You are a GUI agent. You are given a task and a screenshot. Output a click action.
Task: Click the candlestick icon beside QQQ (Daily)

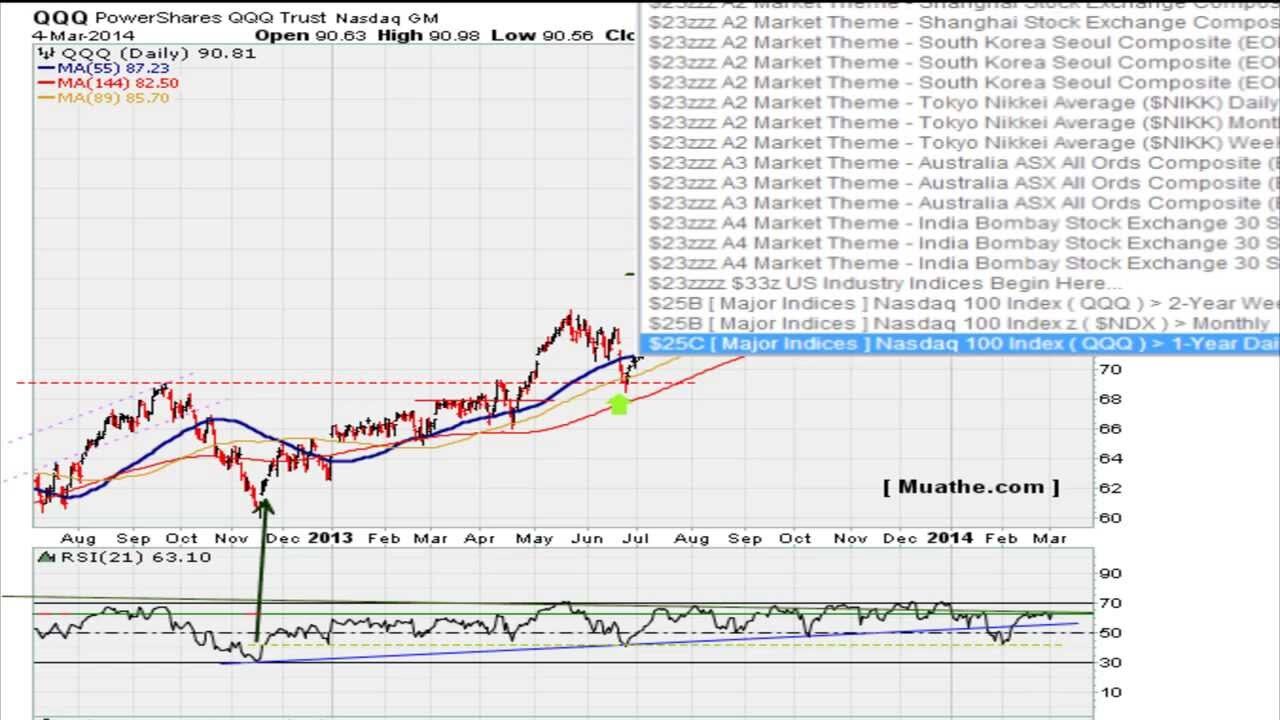(46, 53)
